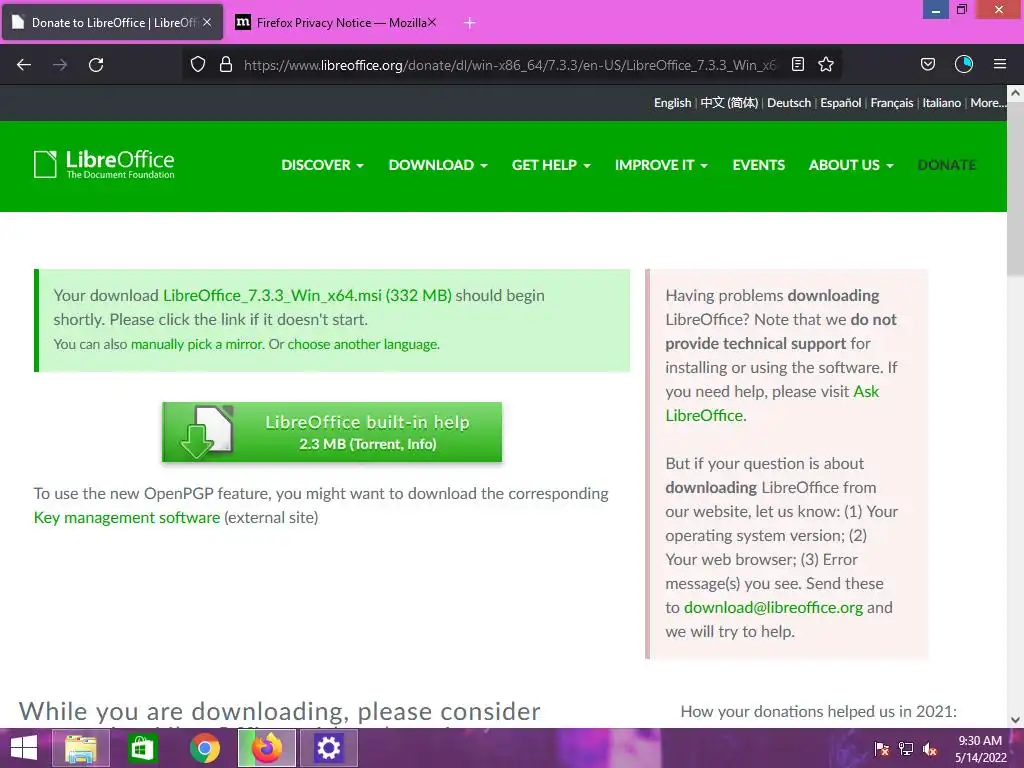Go back using the browser back arrow
Screen dimensions: 1024x768
24,65
